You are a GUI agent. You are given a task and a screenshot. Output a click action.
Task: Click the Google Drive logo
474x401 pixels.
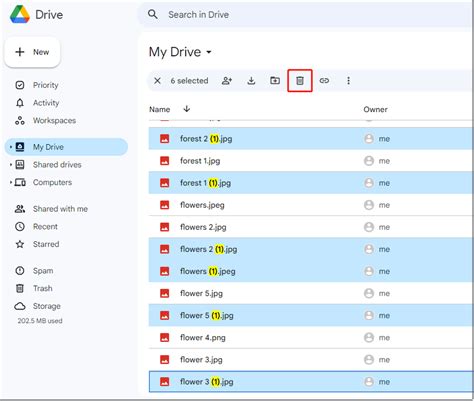[x=20, y=14]
